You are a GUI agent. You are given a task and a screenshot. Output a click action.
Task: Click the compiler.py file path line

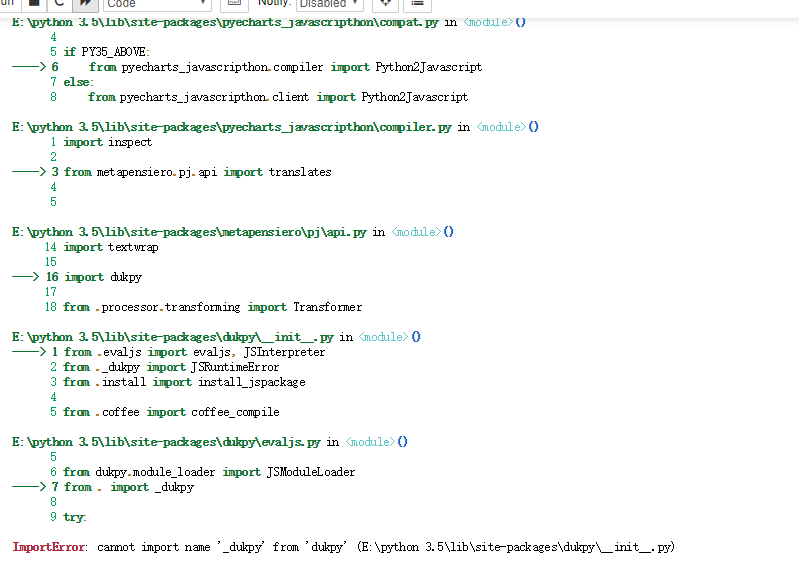275,127
